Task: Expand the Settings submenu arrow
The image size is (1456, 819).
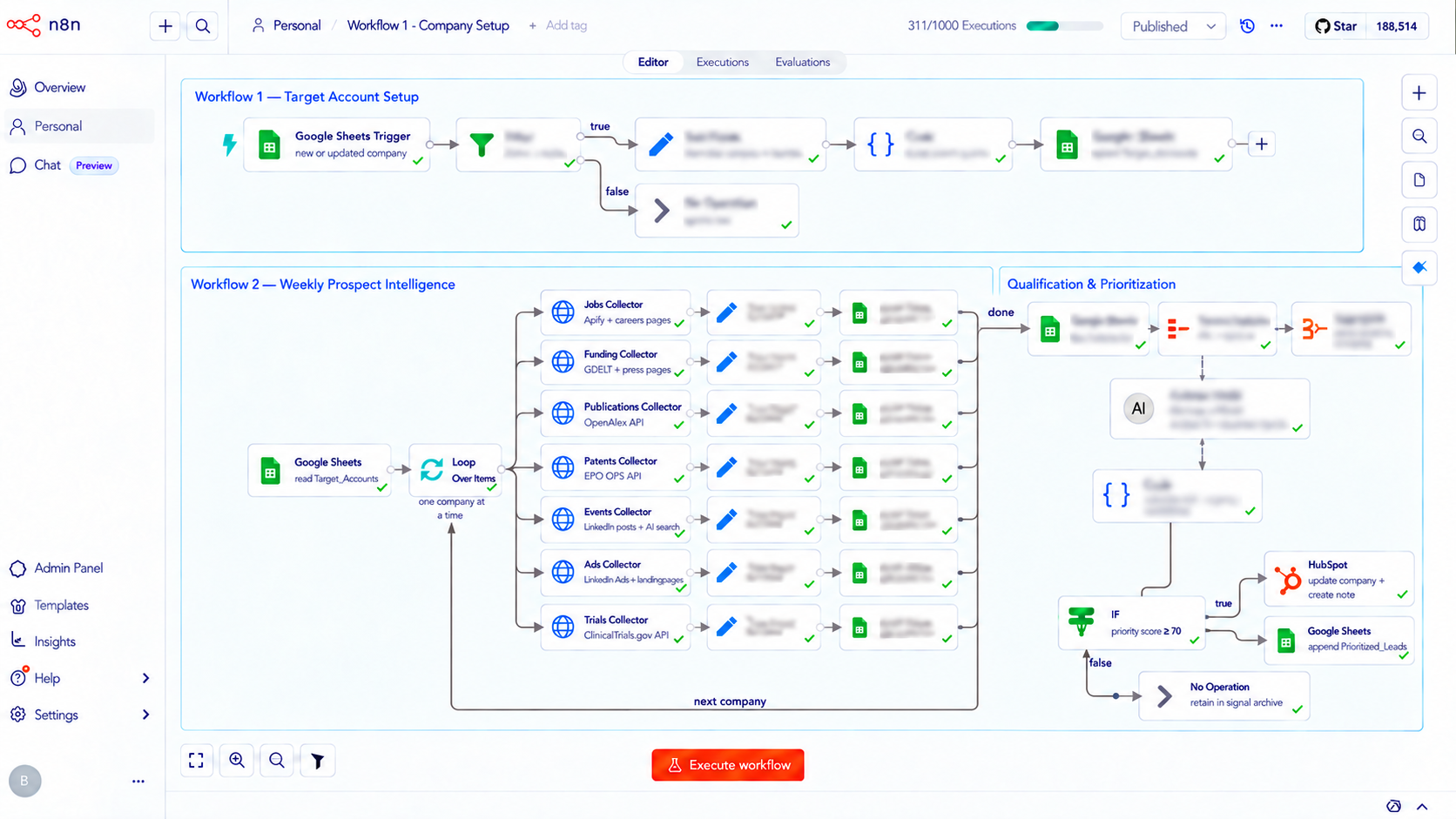Action: [x=145, y=715]
